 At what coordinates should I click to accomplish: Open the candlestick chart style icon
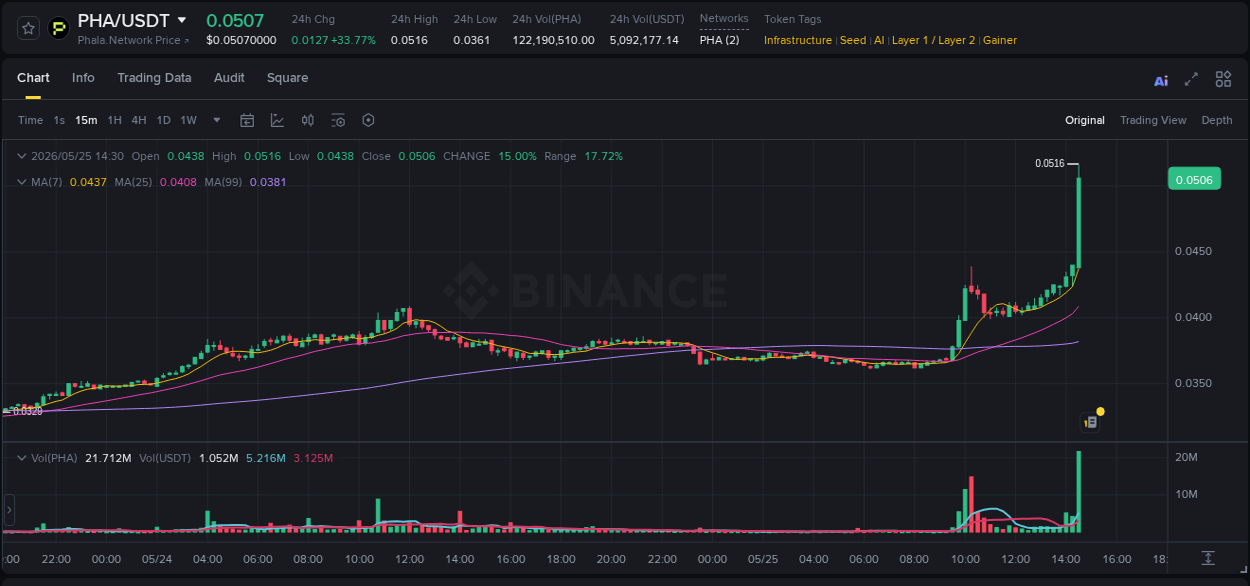point(308,120)
